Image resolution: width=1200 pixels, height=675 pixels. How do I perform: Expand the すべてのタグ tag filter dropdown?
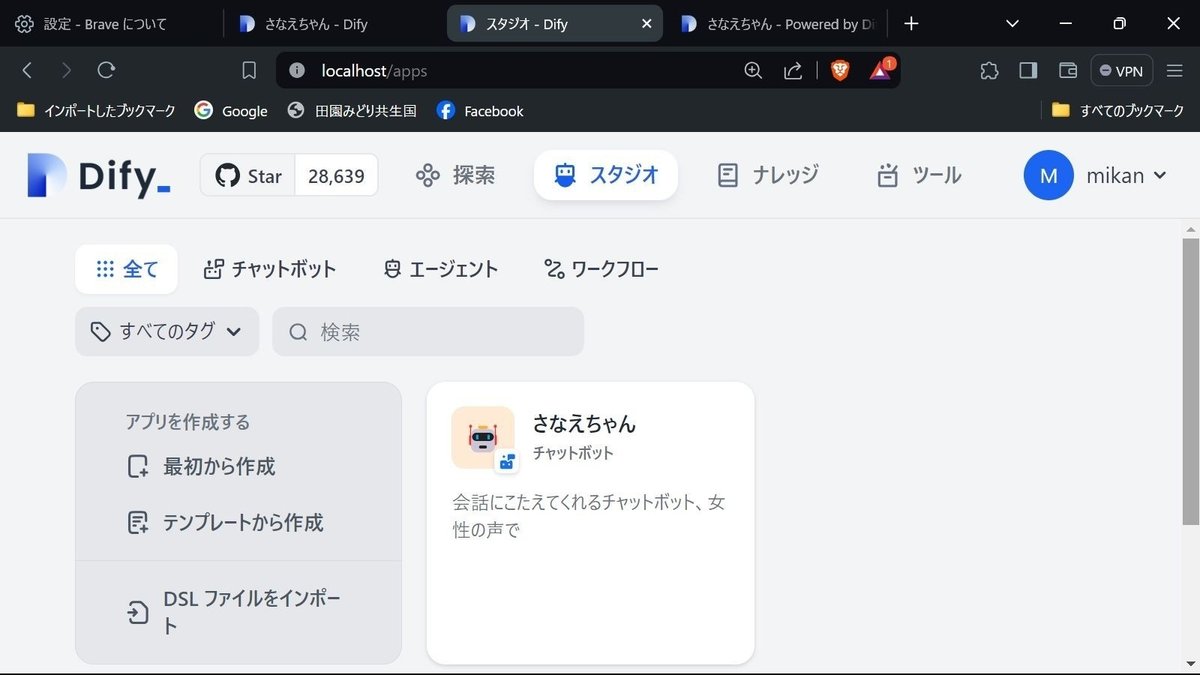coord(166,331)
